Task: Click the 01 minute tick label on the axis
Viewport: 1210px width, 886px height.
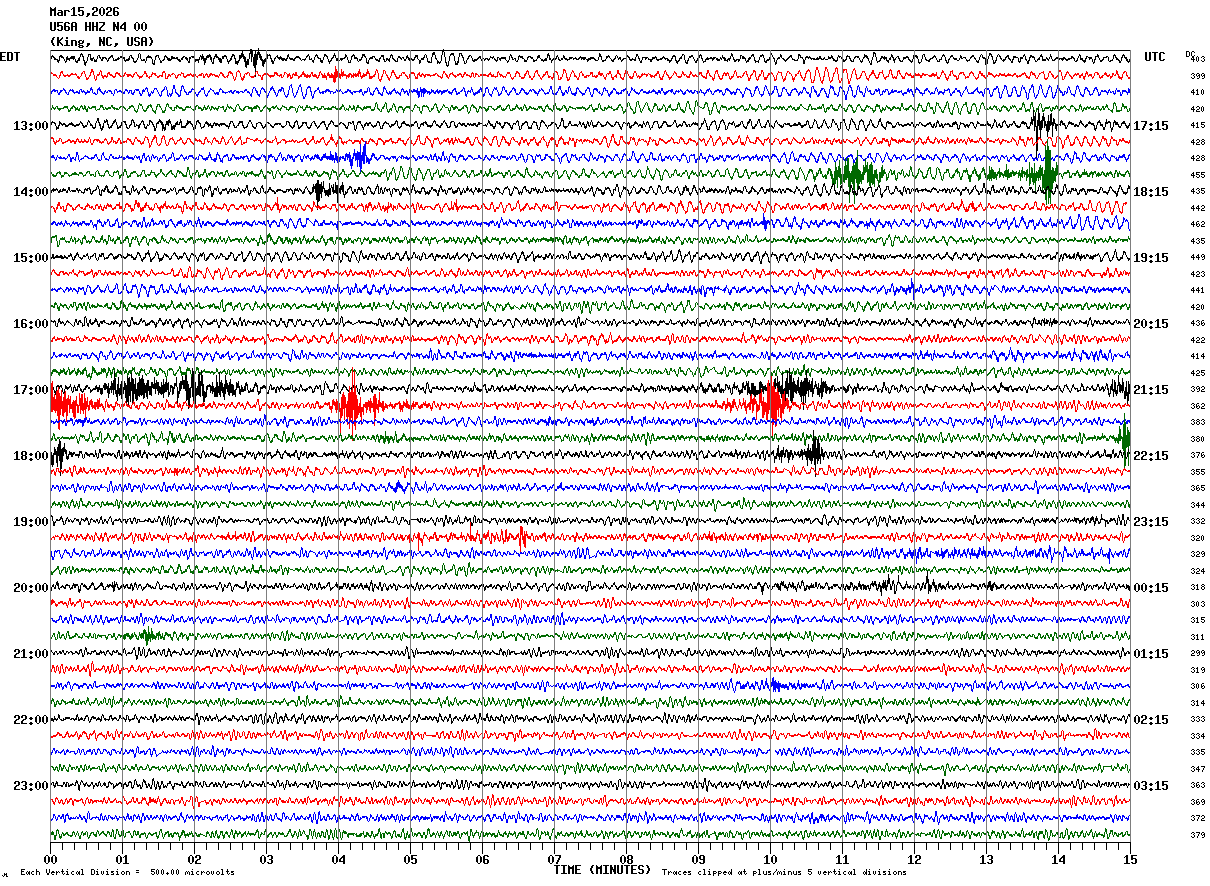Action: pos(122,859)
